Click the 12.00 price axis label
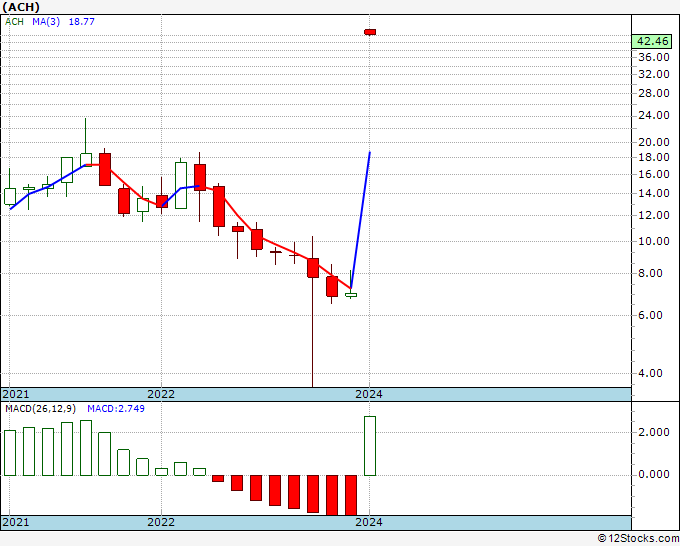 [x=654, y=215]
